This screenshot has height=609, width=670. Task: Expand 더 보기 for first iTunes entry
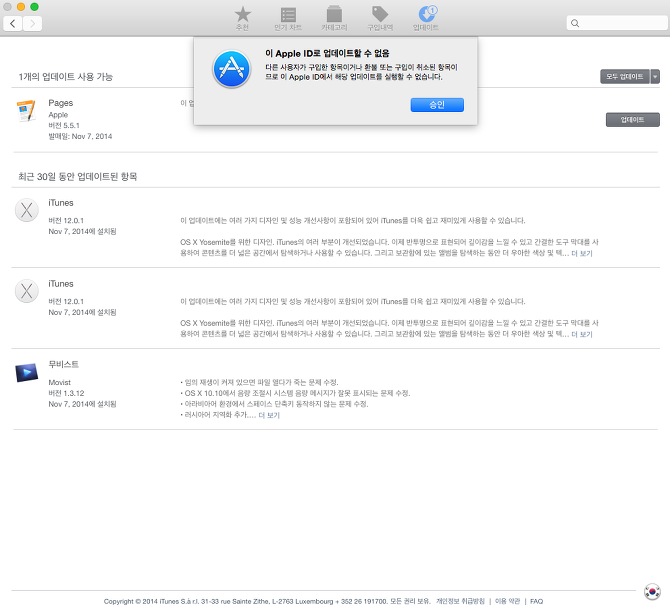pos(582,253)
